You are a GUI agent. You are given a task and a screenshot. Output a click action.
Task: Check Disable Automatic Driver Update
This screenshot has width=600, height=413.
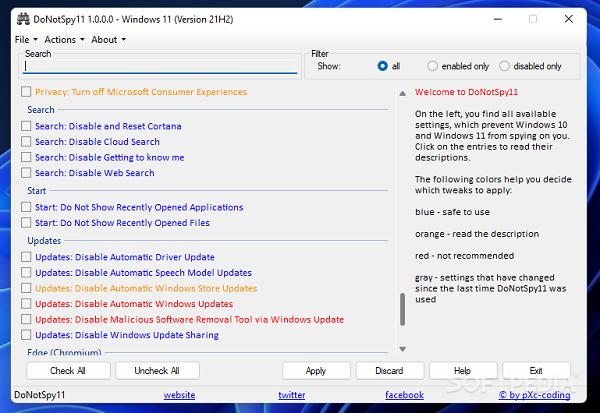pos(26,257)
